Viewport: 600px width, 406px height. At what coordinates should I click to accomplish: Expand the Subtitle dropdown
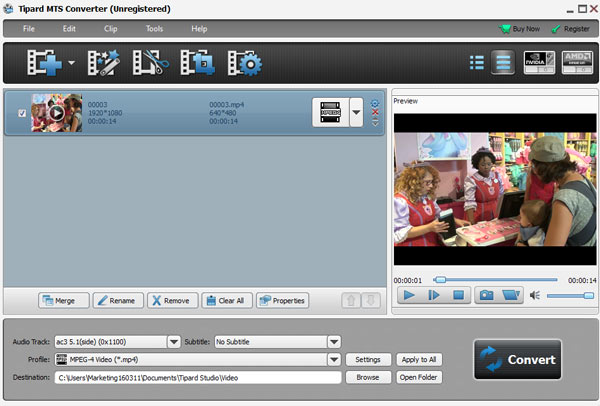click(x=334, y=342)
